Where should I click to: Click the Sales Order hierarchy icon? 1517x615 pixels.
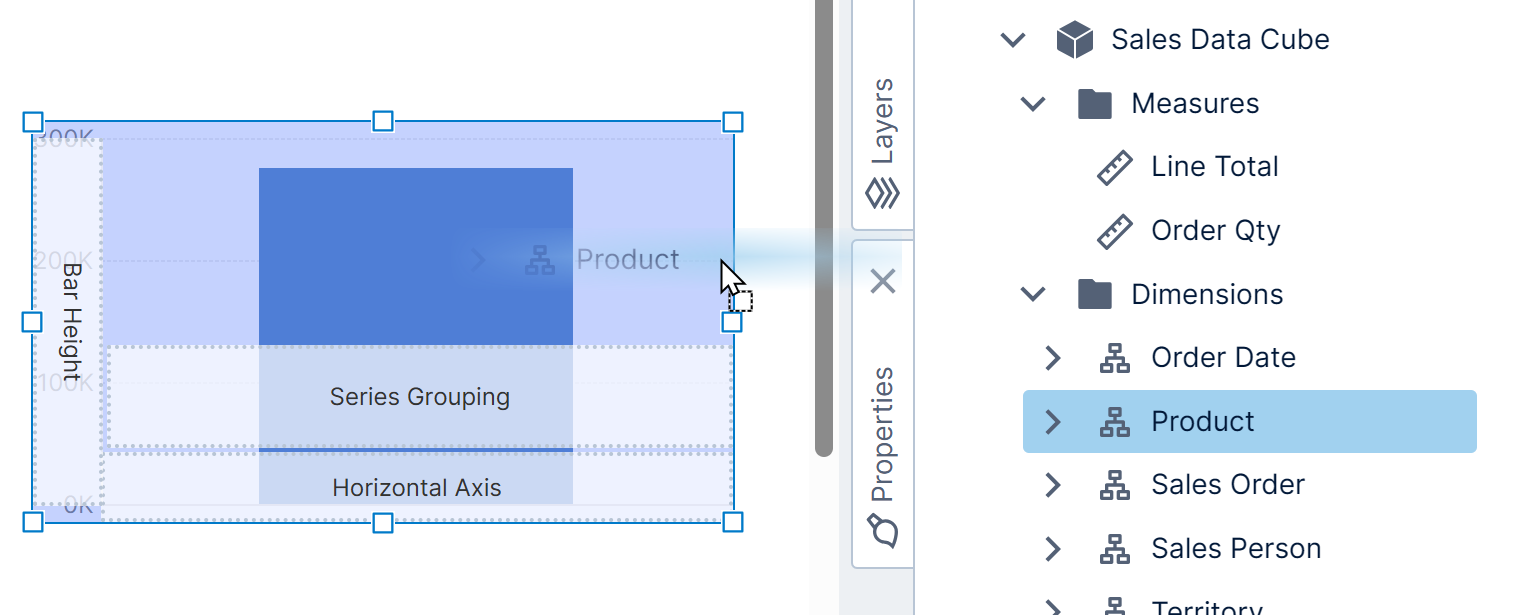click(x=1114, y=485)
